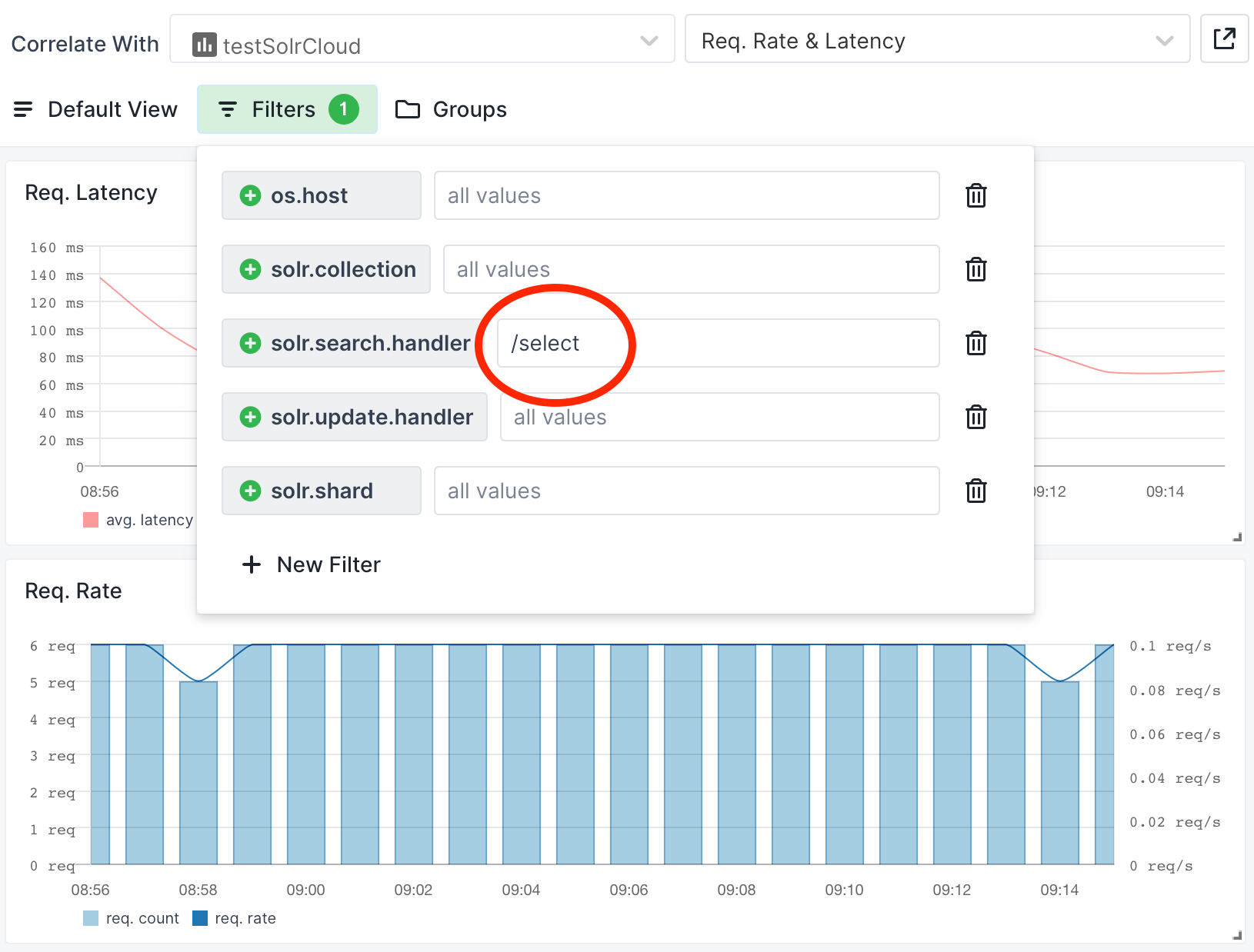1254x952 pixels.
Task: Click the Filters funnel icon
Action: 228,109
